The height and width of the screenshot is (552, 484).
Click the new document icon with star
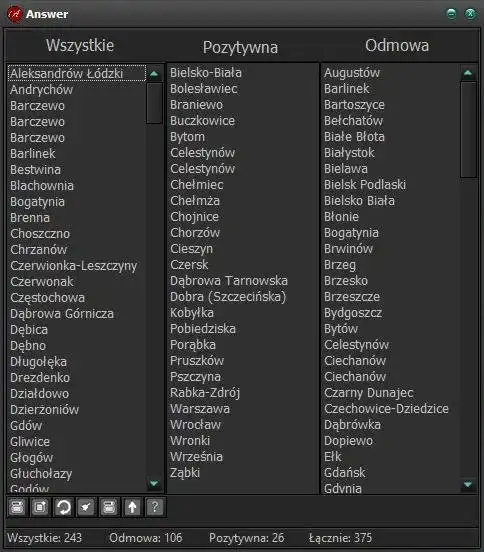click(40, 507)
